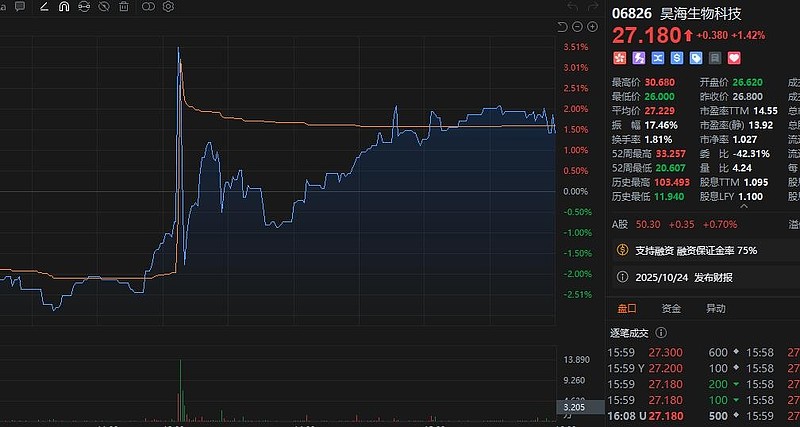This screenshot has height=427, width=800.
Task: Zoom in the chart with plus button
Action: point(591,29)
